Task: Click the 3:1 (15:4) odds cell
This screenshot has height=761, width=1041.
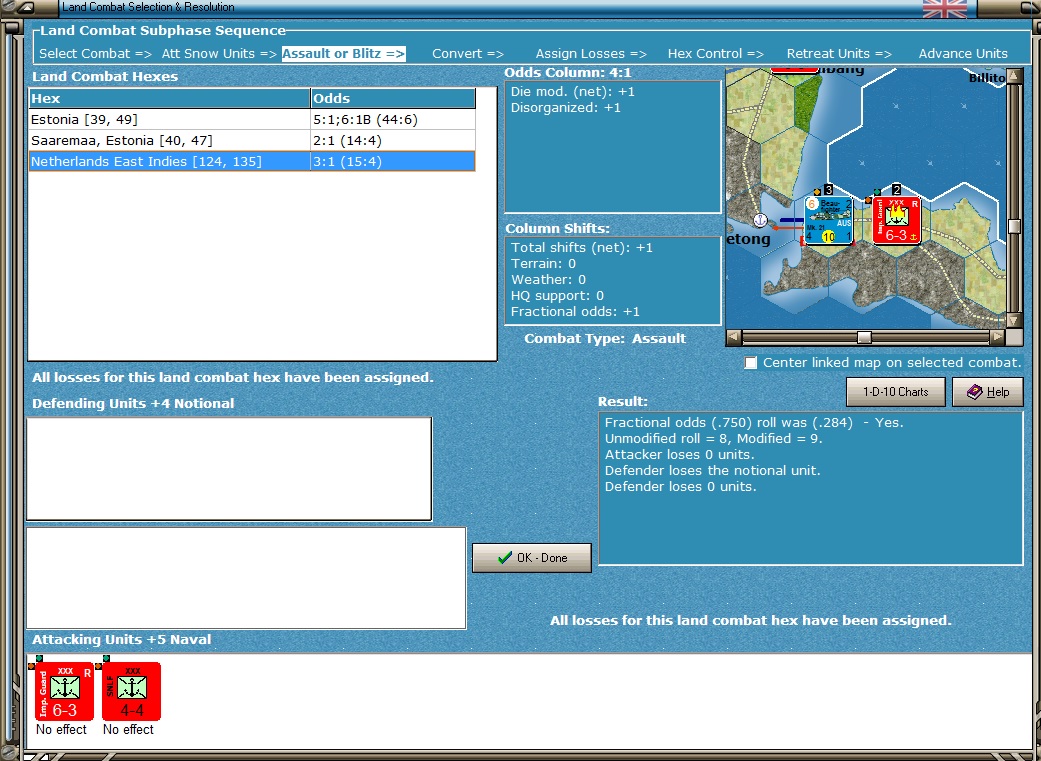Action: tap(393, 161)
